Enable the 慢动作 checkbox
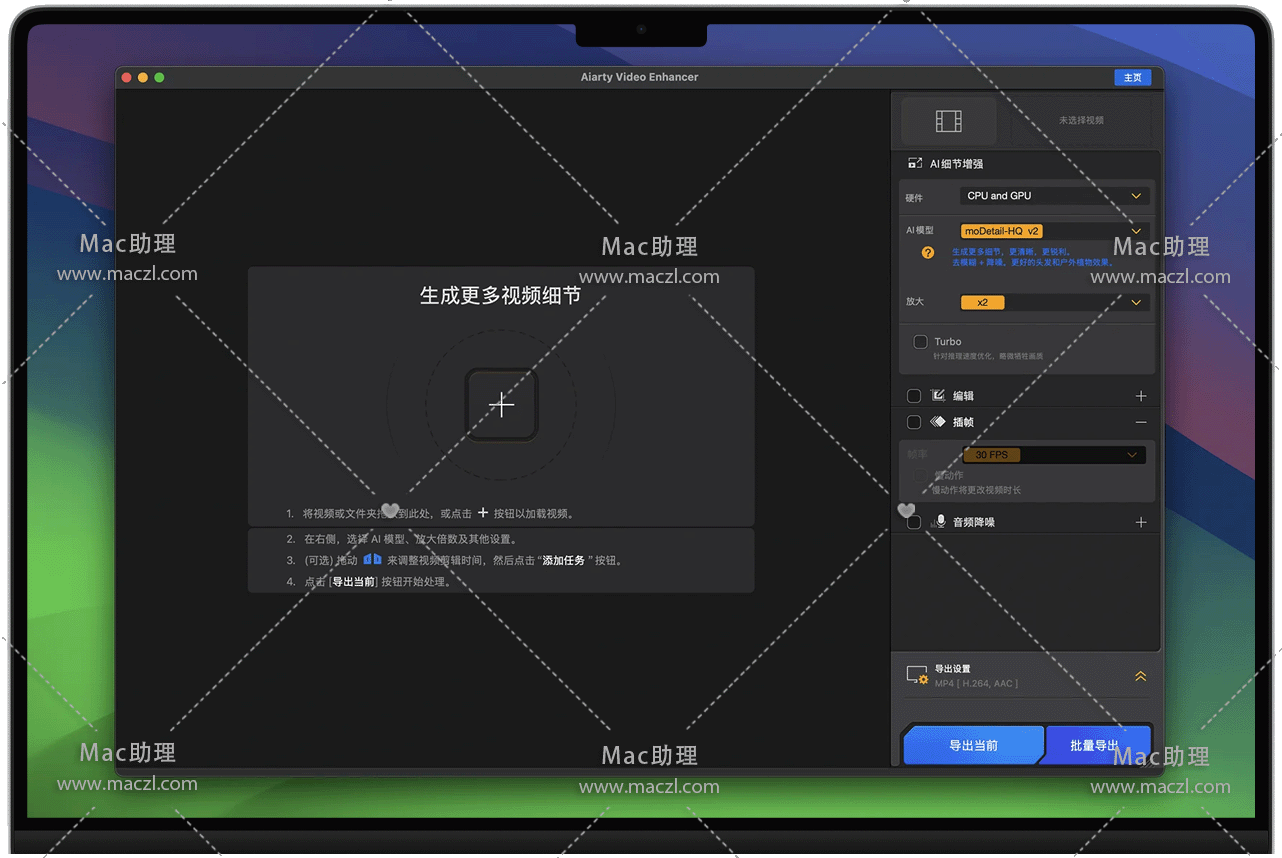Viewport: 1282px width, 858px height. pos(920,476)
